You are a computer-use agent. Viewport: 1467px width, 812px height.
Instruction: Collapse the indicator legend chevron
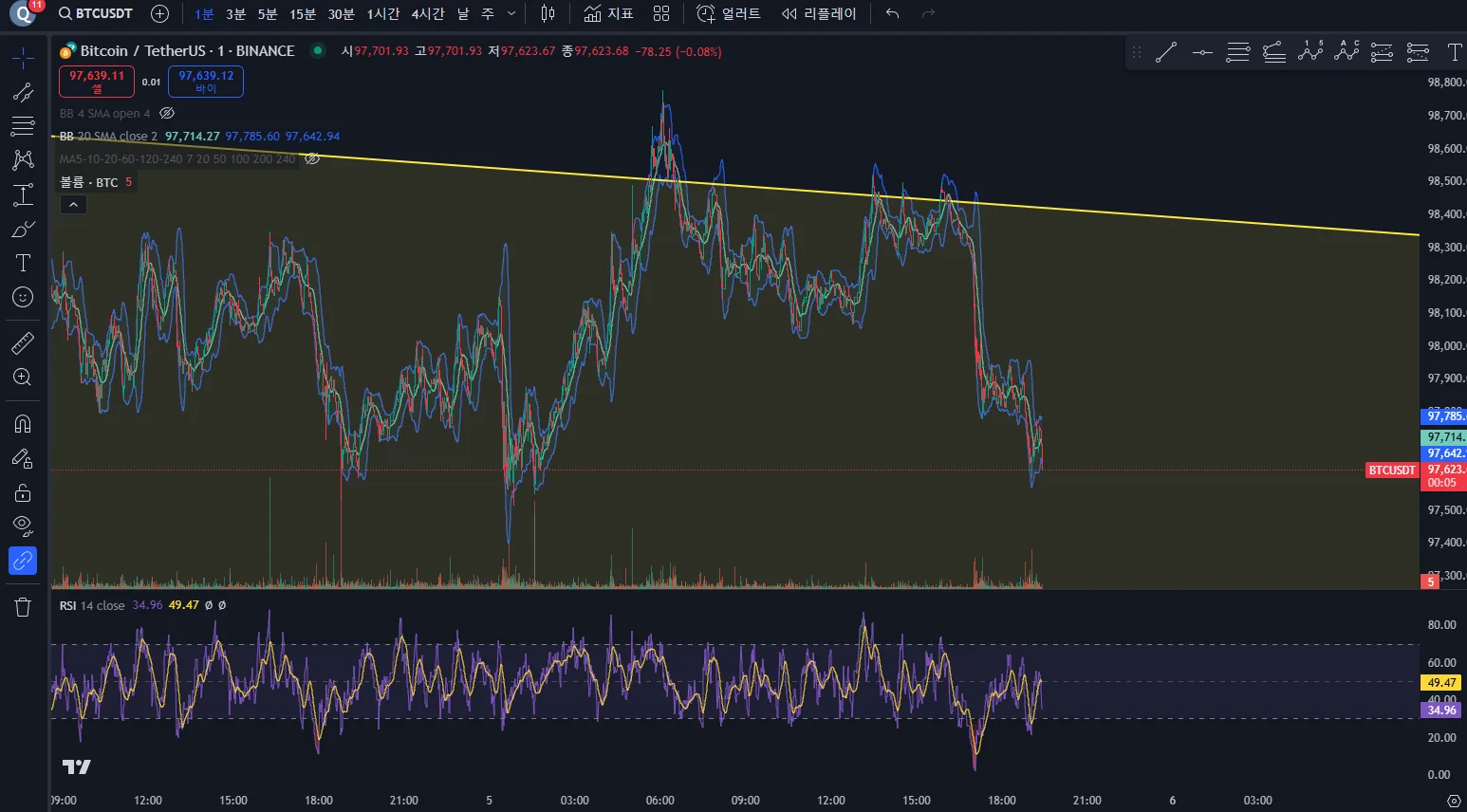(73, 204)
